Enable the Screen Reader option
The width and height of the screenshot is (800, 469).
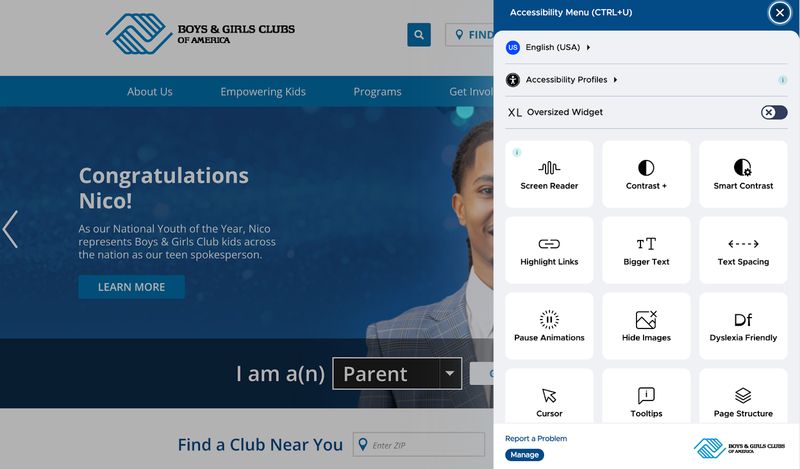point(549,174)
